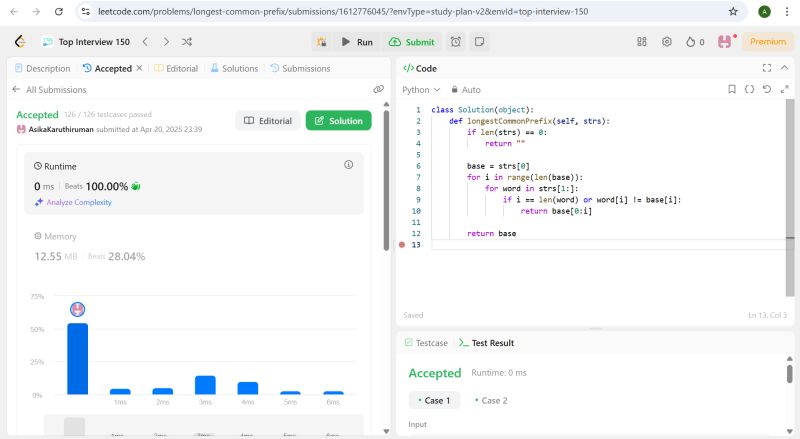Click the tallest runtime distribution bar
The image size is (800, 439).
[78, 358]
